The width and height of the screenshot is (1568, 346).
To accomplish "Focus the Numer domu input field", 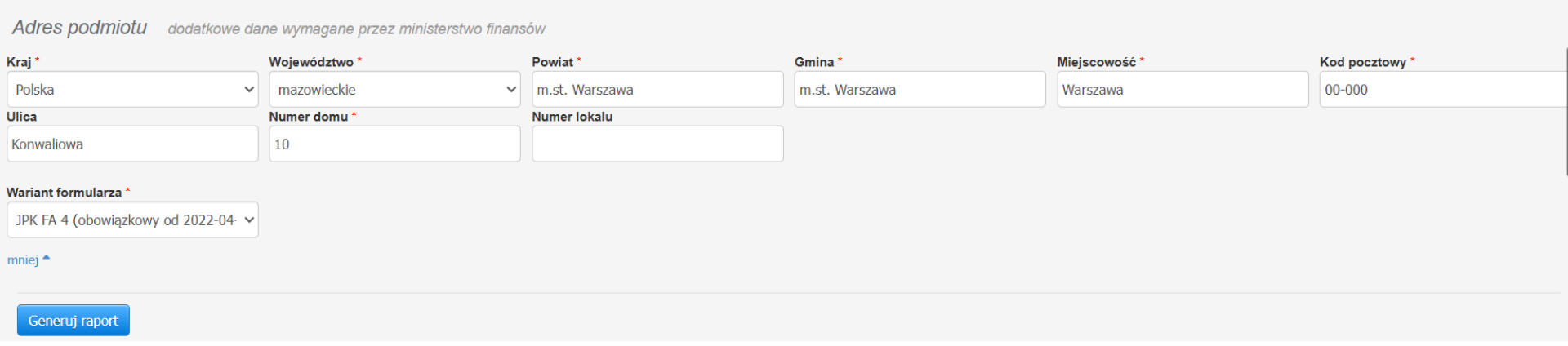I will [x=394, y=144].
